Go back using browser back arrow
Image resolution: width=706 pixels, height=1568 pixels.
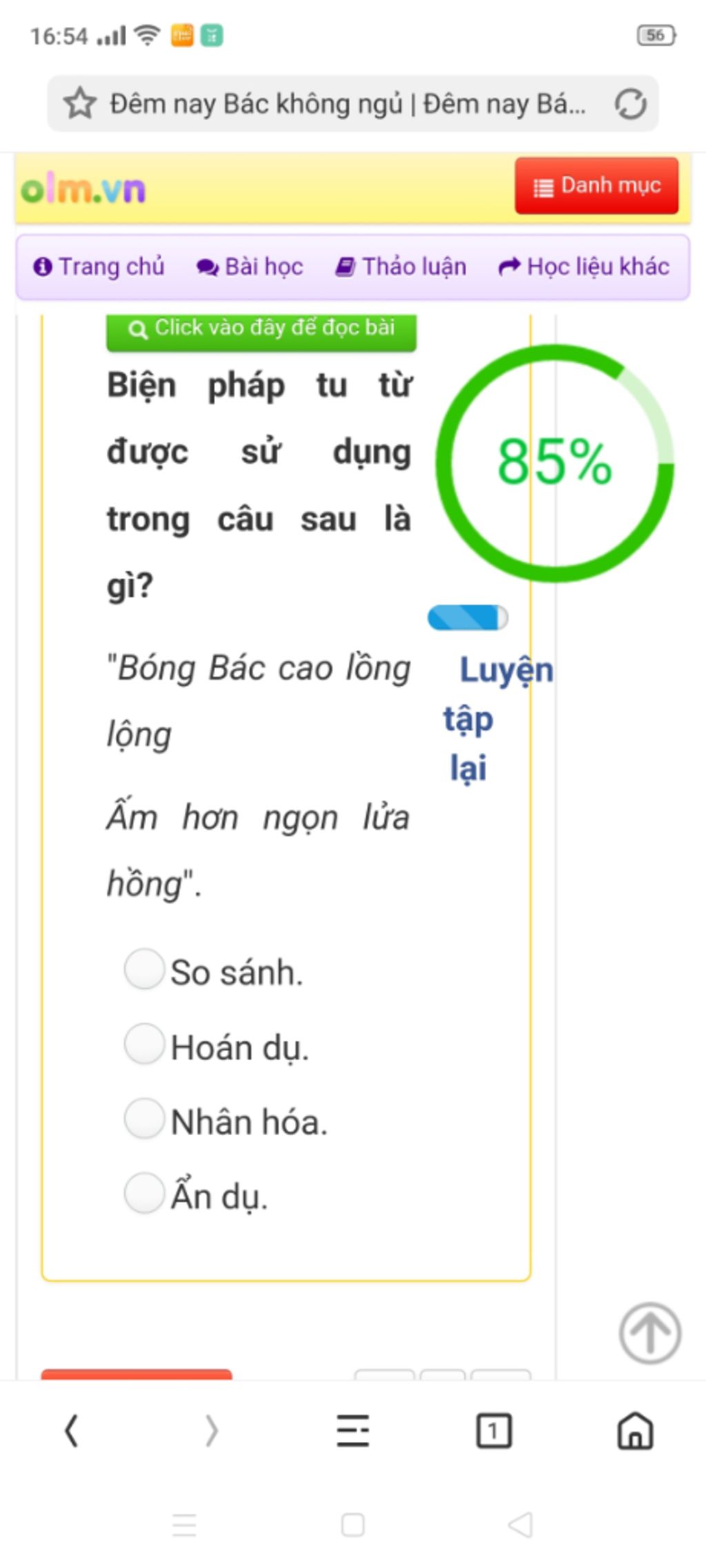point(71,1430)
